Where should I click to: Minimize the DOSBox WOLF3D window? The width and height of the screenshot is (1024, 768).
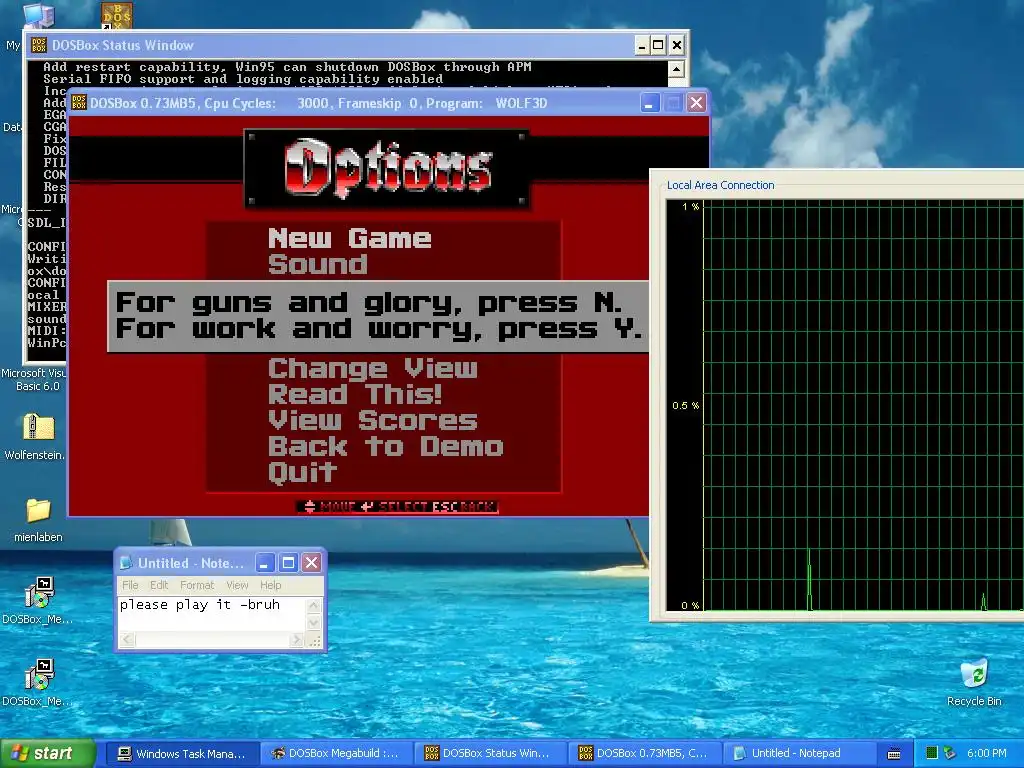pos(650,103)
